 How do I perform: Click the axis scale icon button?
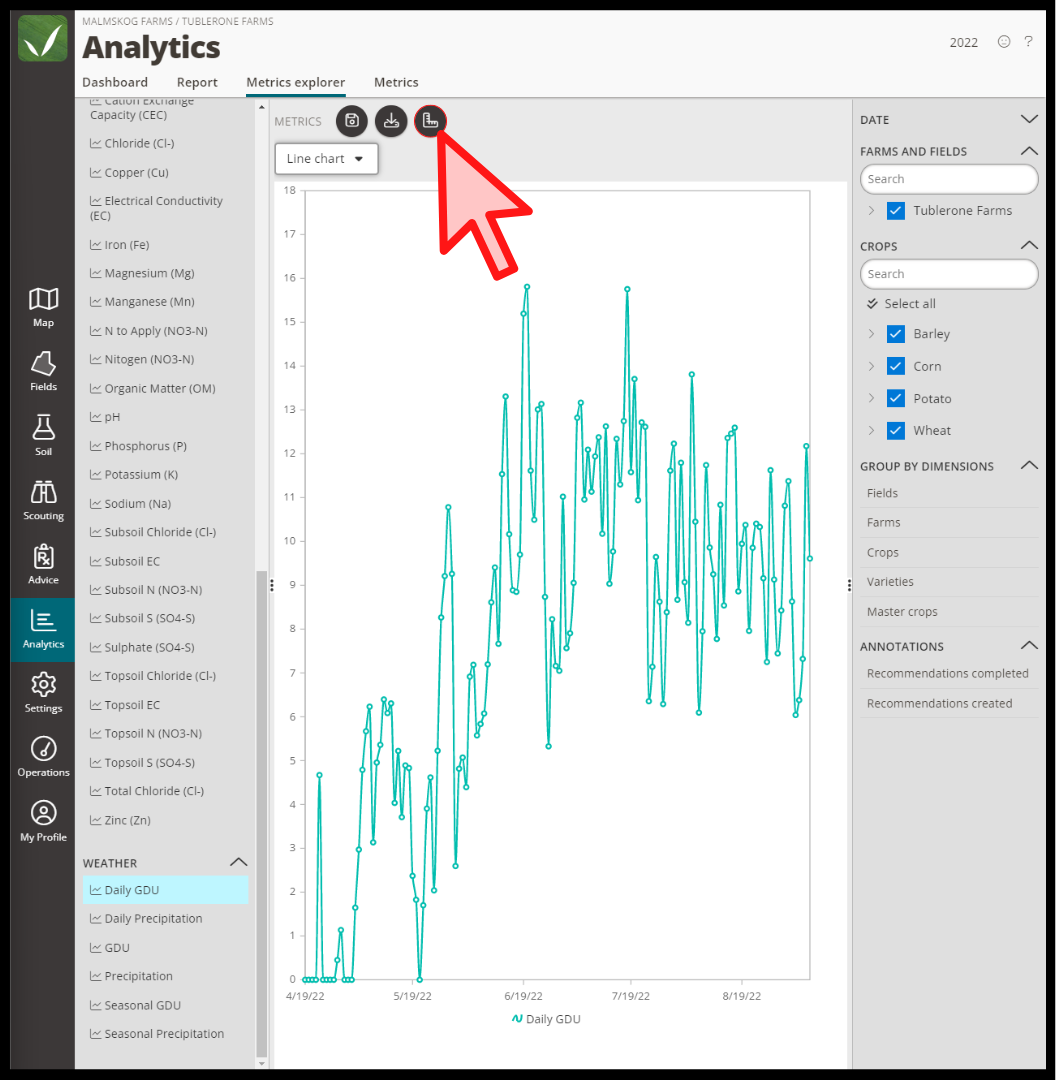430,121
